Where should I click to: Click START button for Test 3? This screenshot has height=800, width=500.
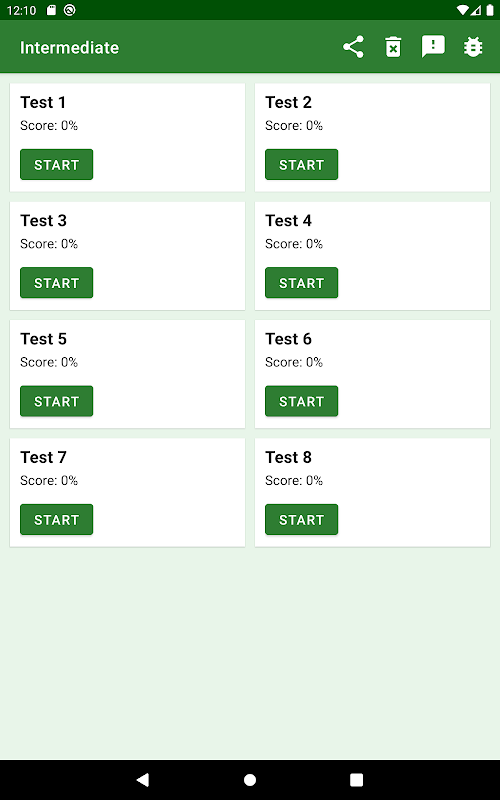click(x=57, y=283)
